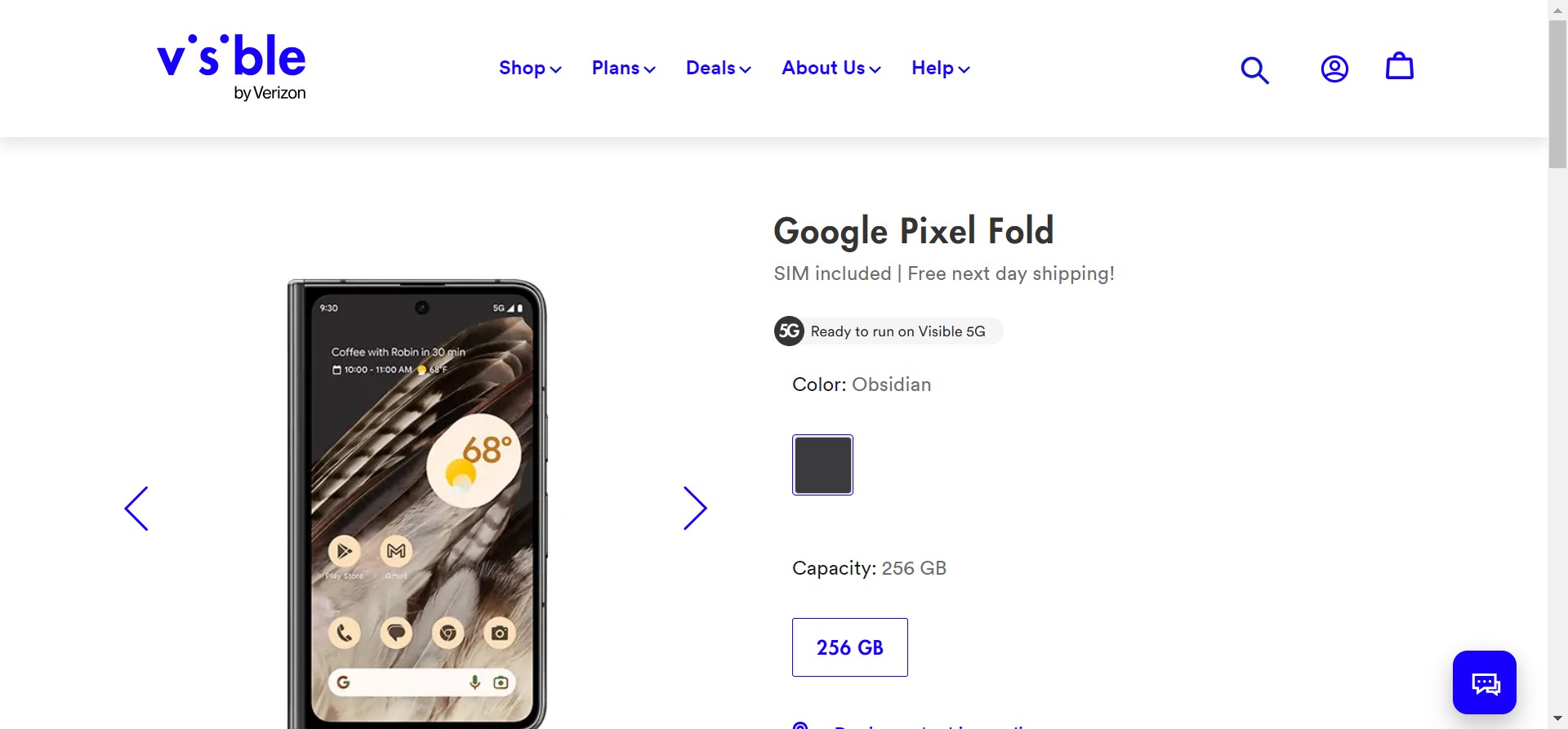Open the live chat bubble icon
Image resolution: width=1568 pixels, height=729 pixels.
(x=1484, y=682)
